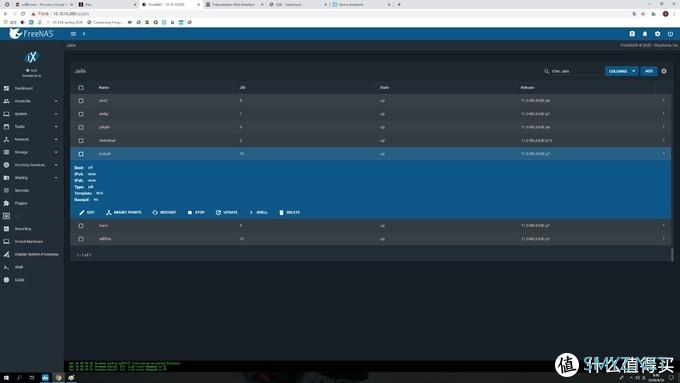Tick the checkbox of the highlighted expanded jail
680x383 pixels.
(x=81, y=154)
